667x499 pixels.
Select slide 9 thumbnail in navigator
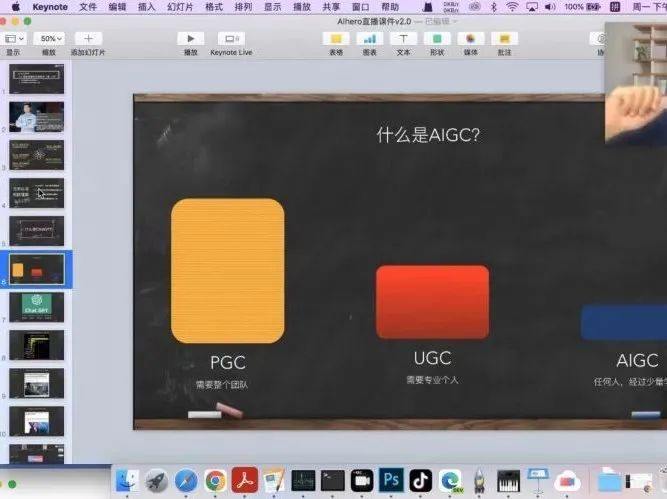(37, 383)
